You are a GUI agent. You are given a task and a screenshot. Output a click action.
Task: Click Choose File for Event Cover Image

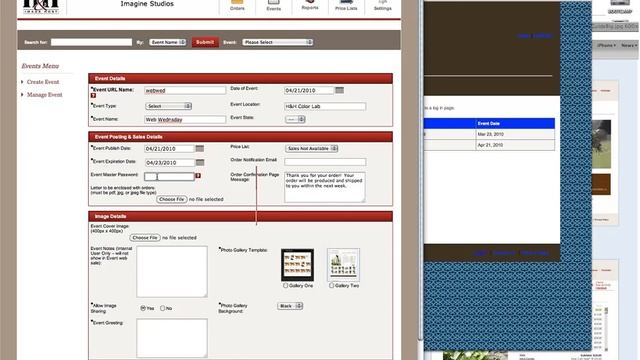coord(145,238)
